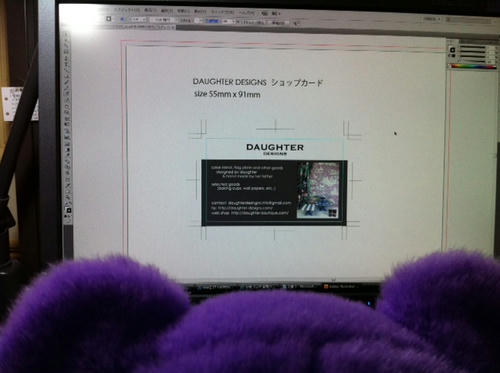Select the "DAUGHTER DESIGNS ショップカード" heading text
Image resolution: width=500 pixels, height=373 pixels.
pos(258,82)
